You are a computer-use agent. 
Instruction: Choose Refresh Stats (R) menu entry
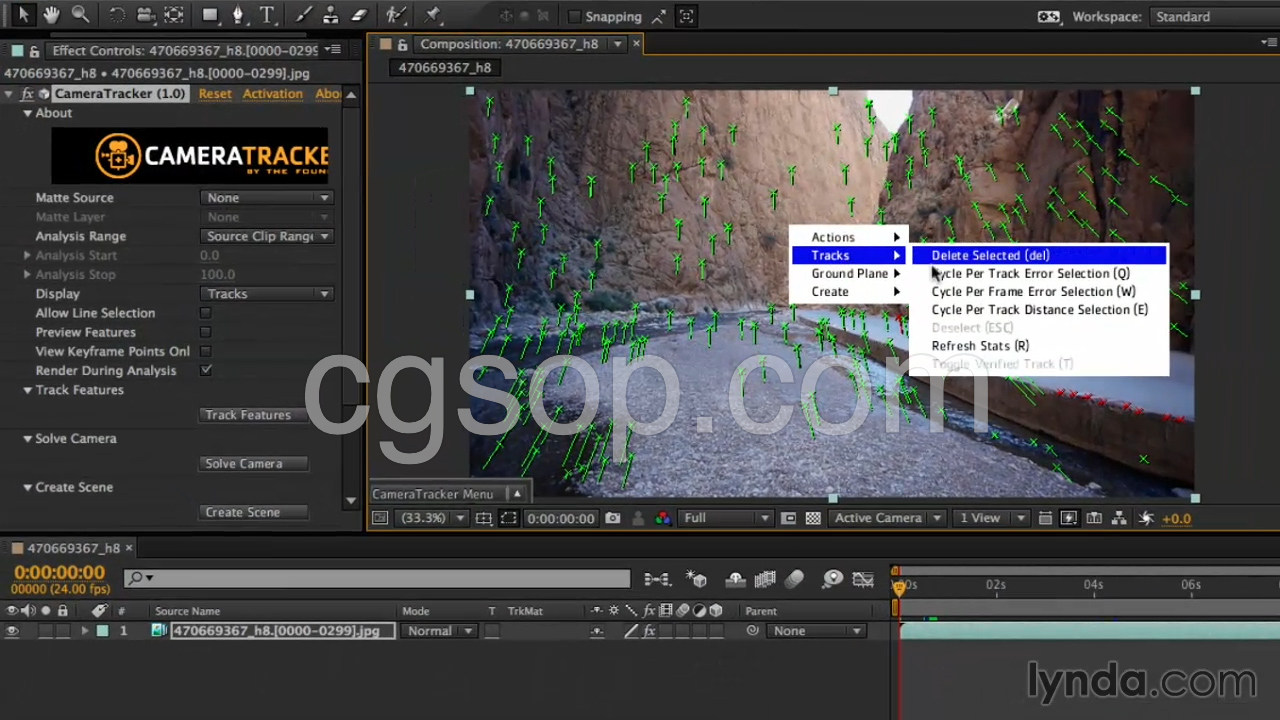[1039, 345]
